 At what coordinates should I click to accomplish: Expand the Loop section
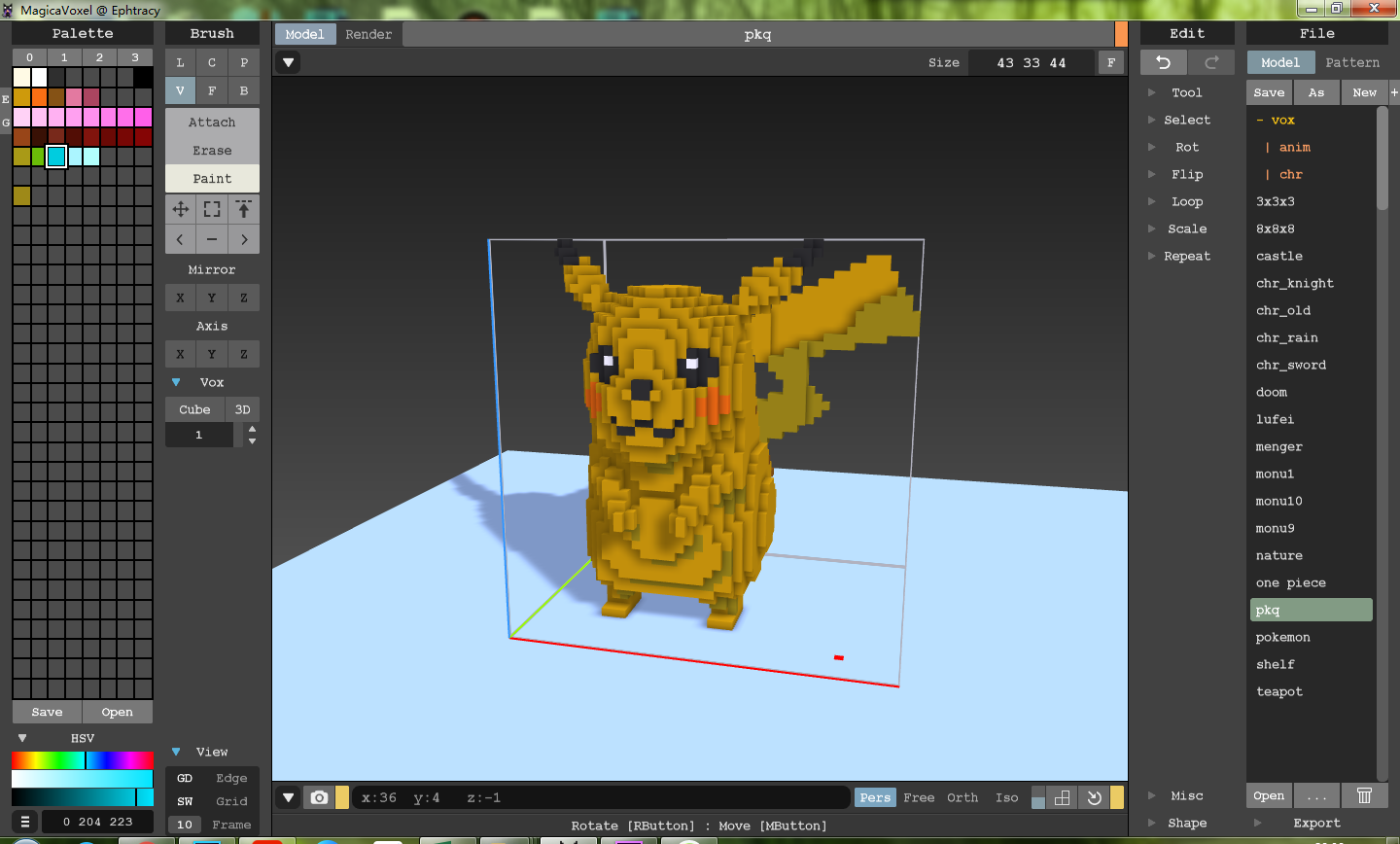1187,201
